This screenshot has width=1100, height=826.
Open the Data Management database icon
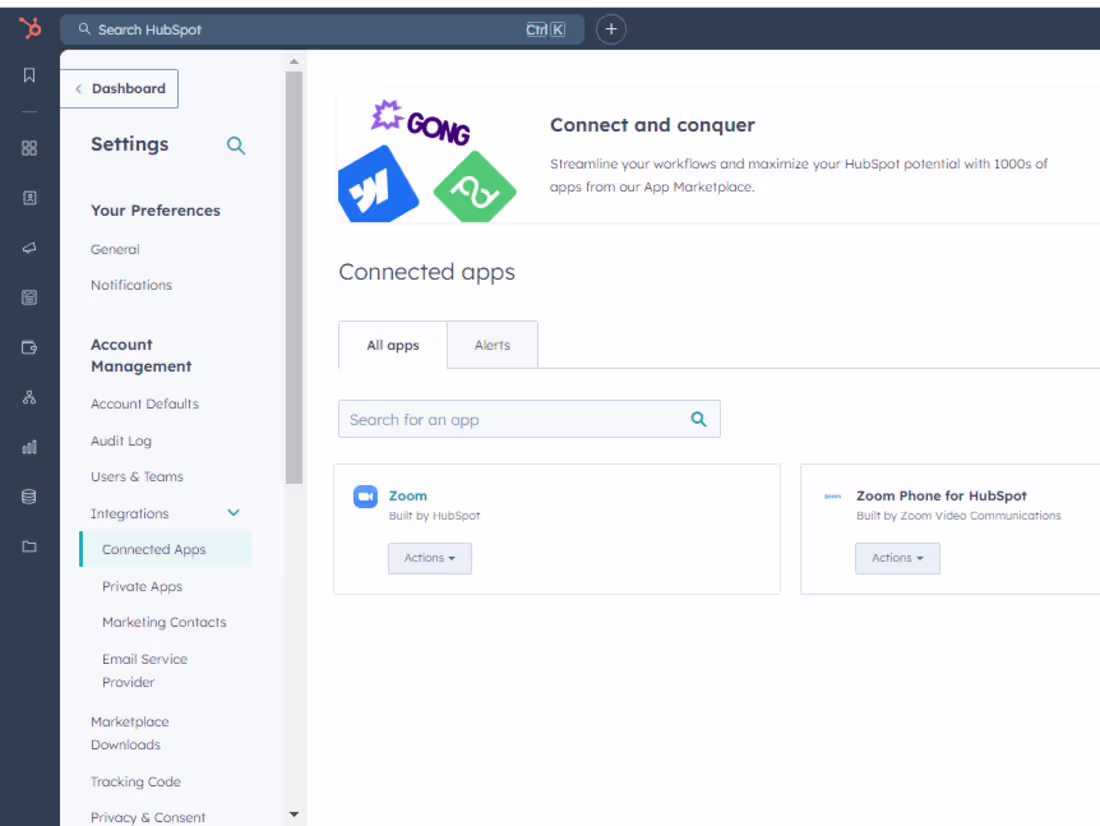click(x=29, y=496)
